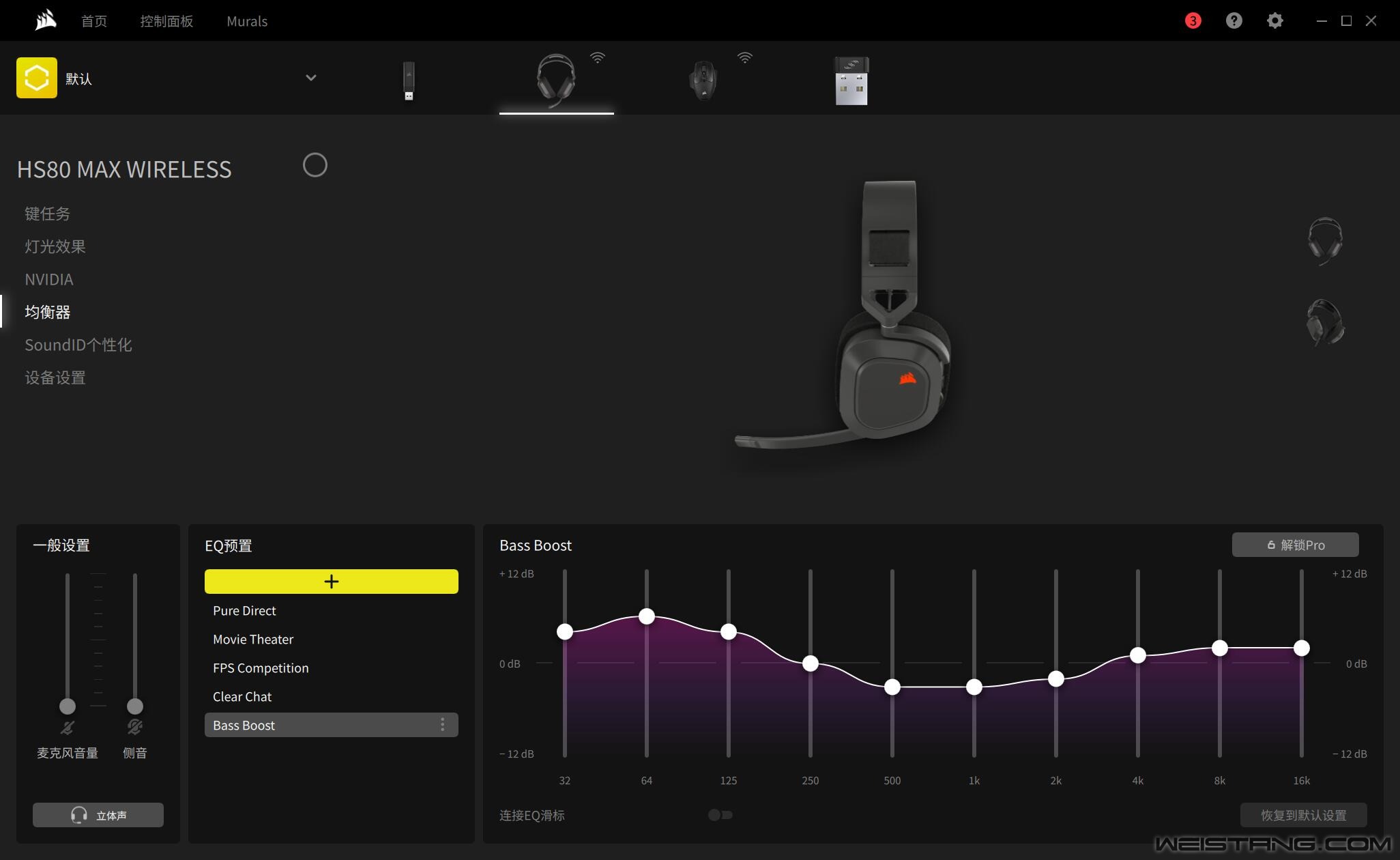Open the 灯光效果 lighting effects section
Image resolution: width=1400 pixels, height=860 pixels.
pyautogui.click(x=55, y=246)
